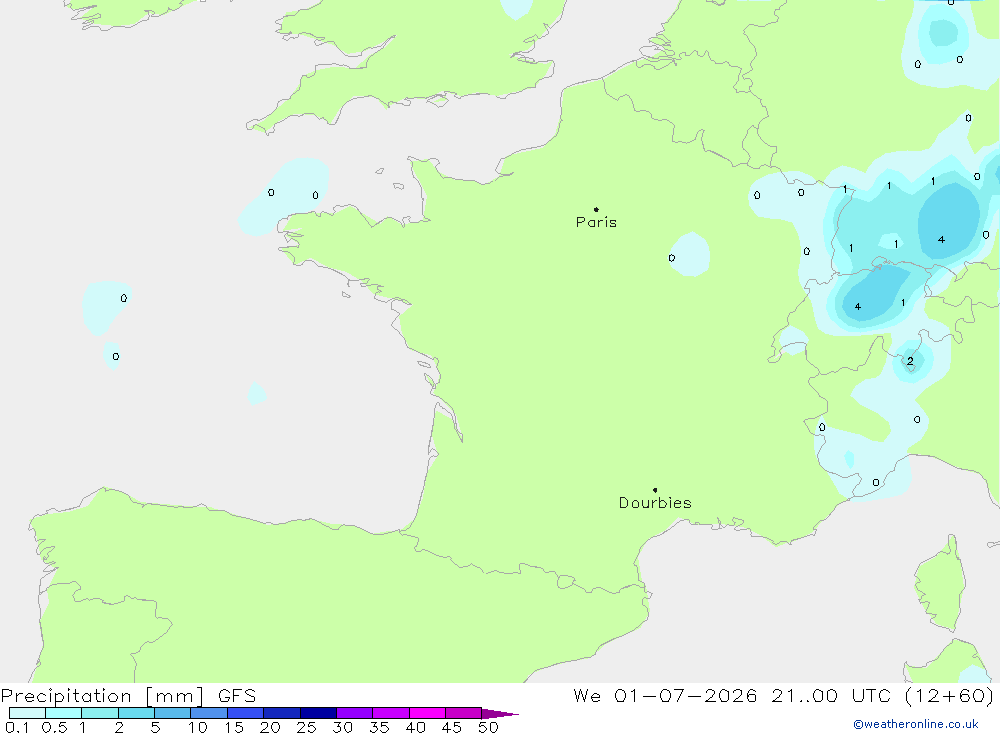Pick the 1–2 mm legend swatch
Viewport: 1000px width, 733px height.
[x=100, y=713]
